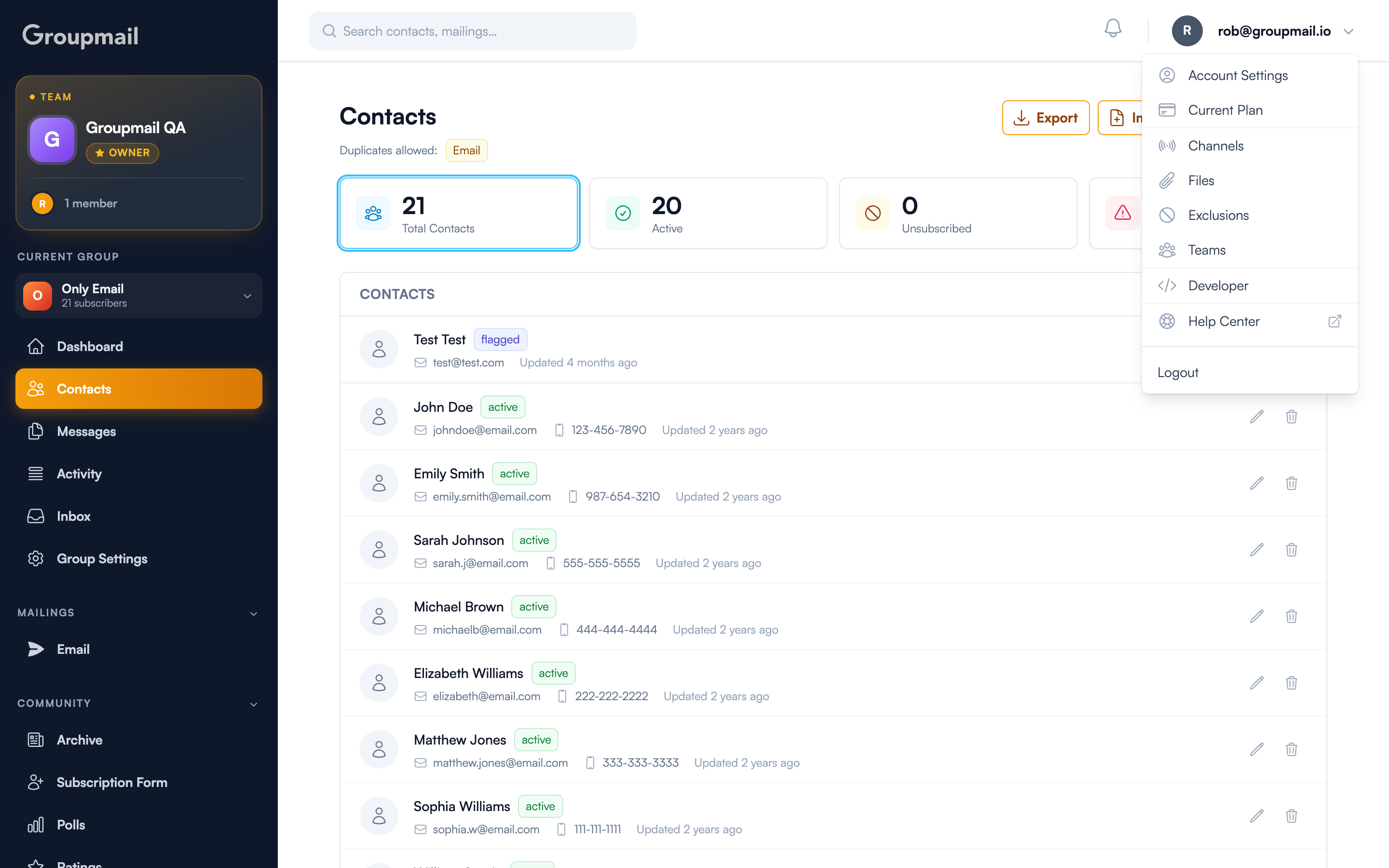Click the red warning triangle icon
1389x868 pixels.
pos(1122,214)
